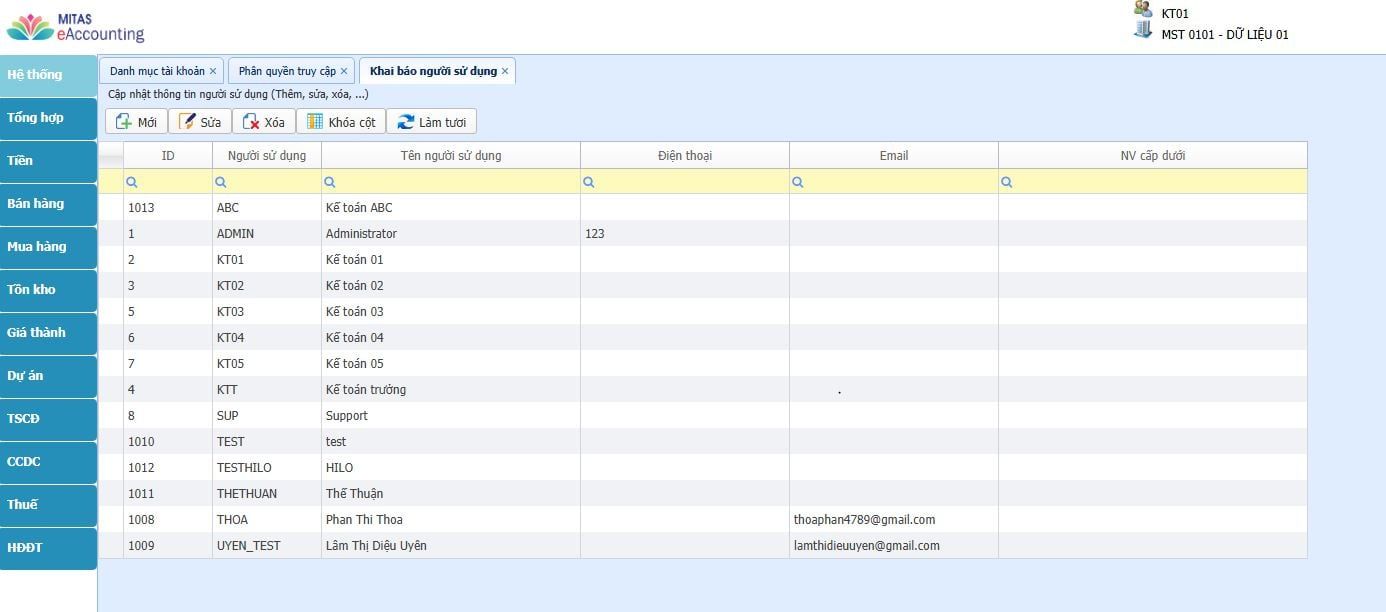The image size is (1386, 612).
Task: Click the search icon in ID filter
Action: click(x=132, y=182)
